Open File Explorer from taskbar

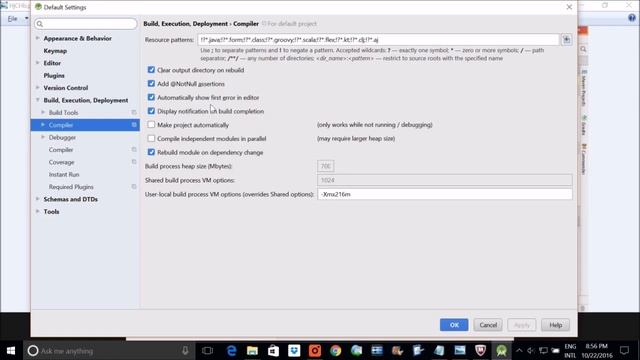[x=252, y=351]
